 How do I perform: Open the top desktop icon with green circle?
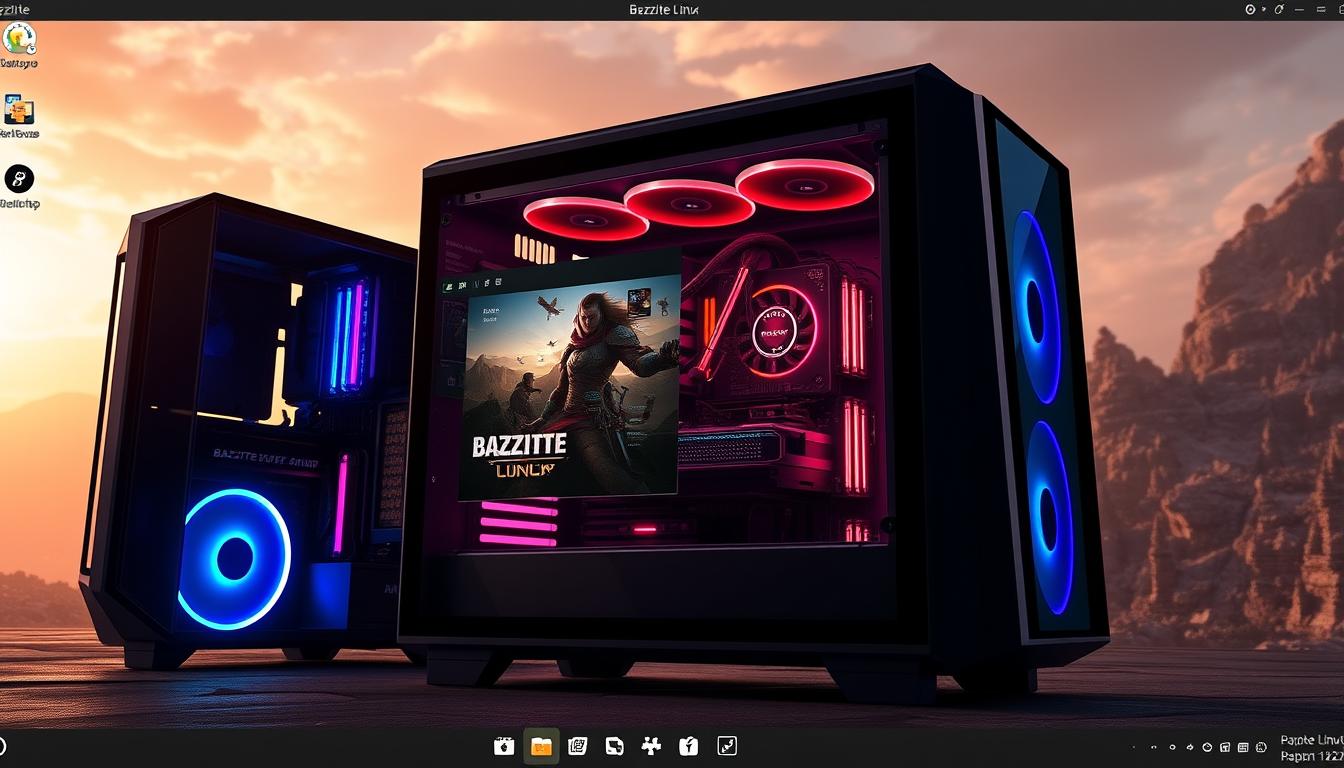[x=19, y=39]
